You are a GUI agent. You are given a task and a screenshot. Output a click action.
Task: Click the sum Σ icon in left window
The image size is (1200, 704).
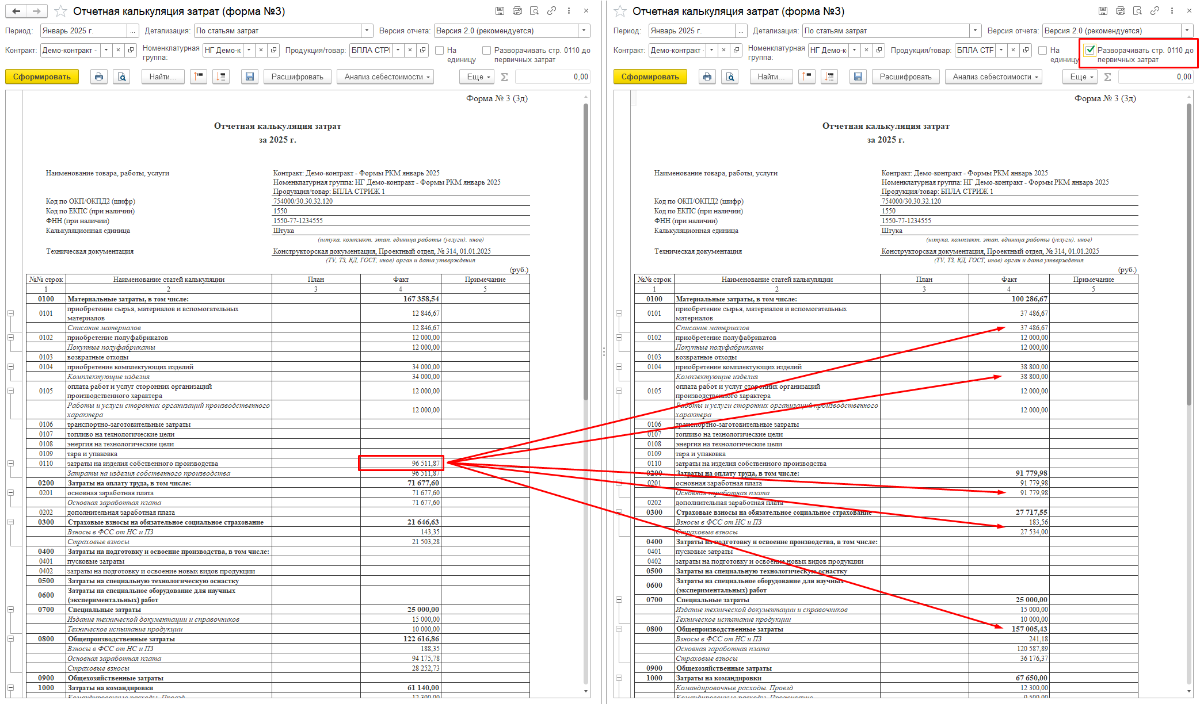pos(505,76)
